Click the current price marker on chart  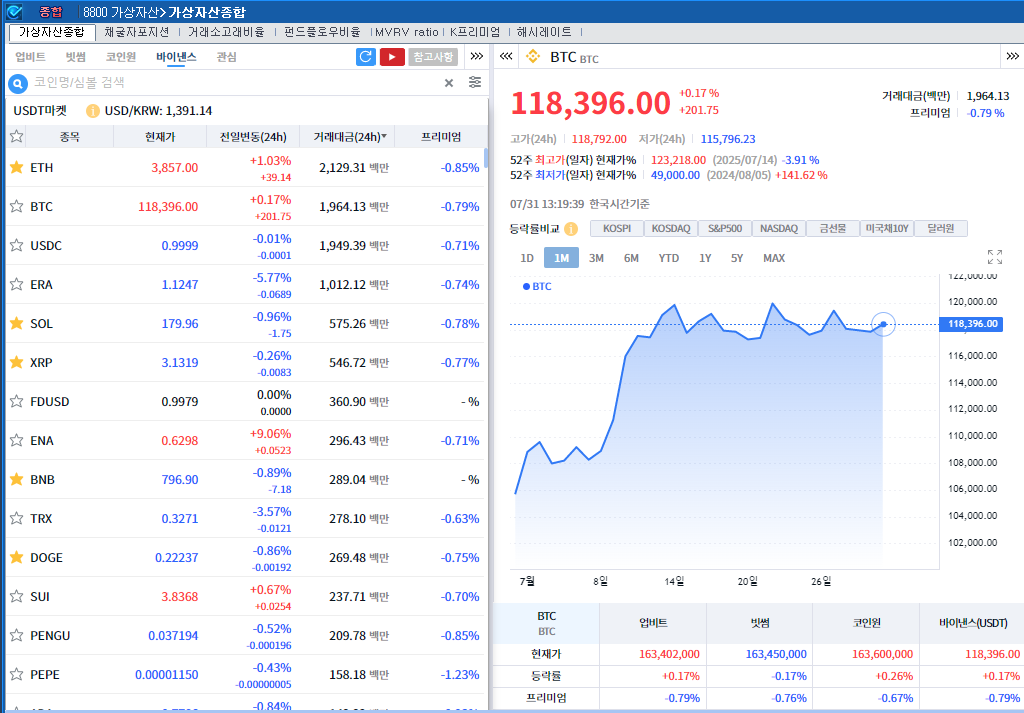883,324
